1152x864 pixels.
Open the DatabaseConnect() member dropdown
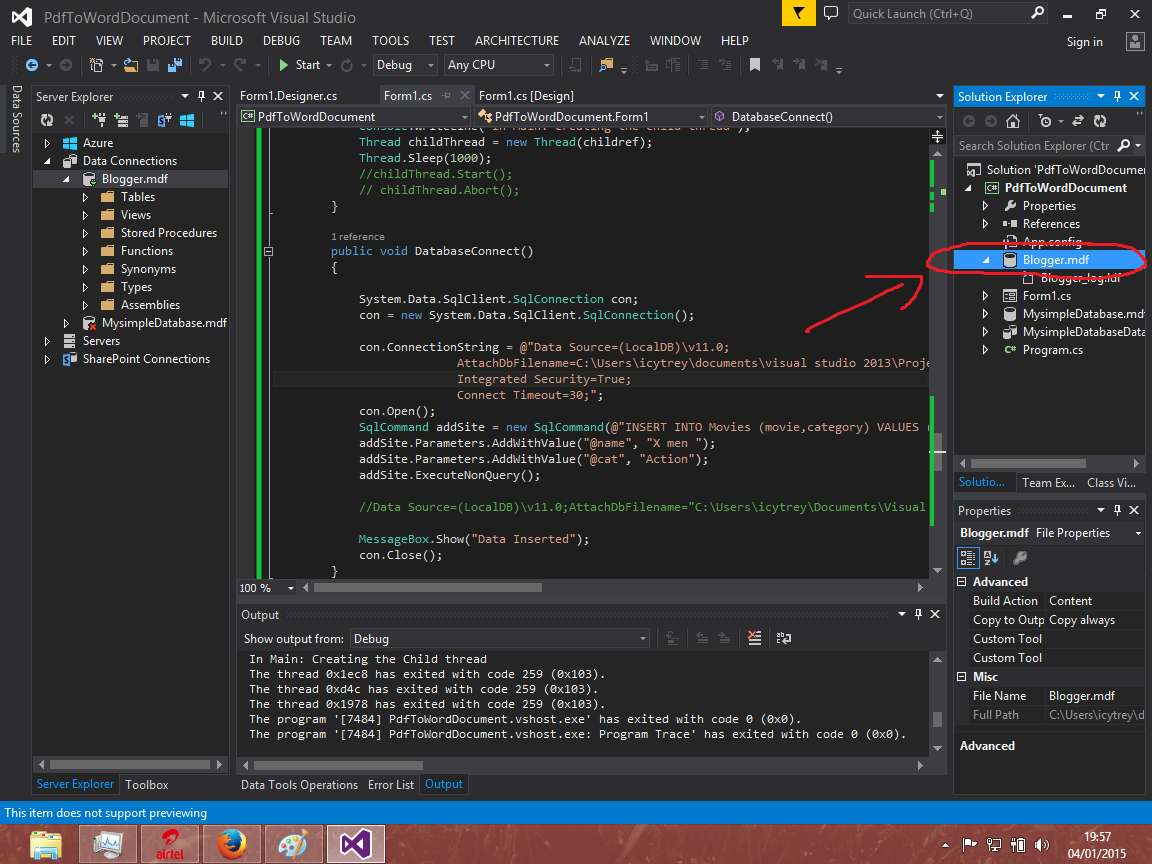tap(828, 117)
